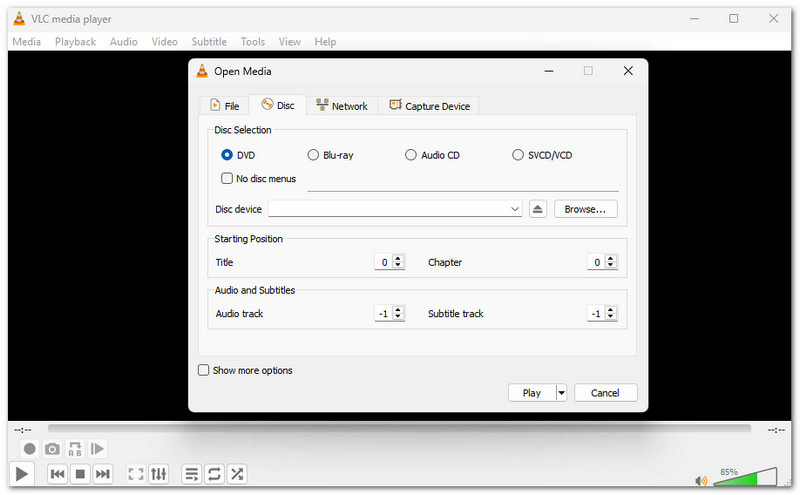Click the Cancel button
This screenshot has height=495, width=800.
[x=605, y=393]
